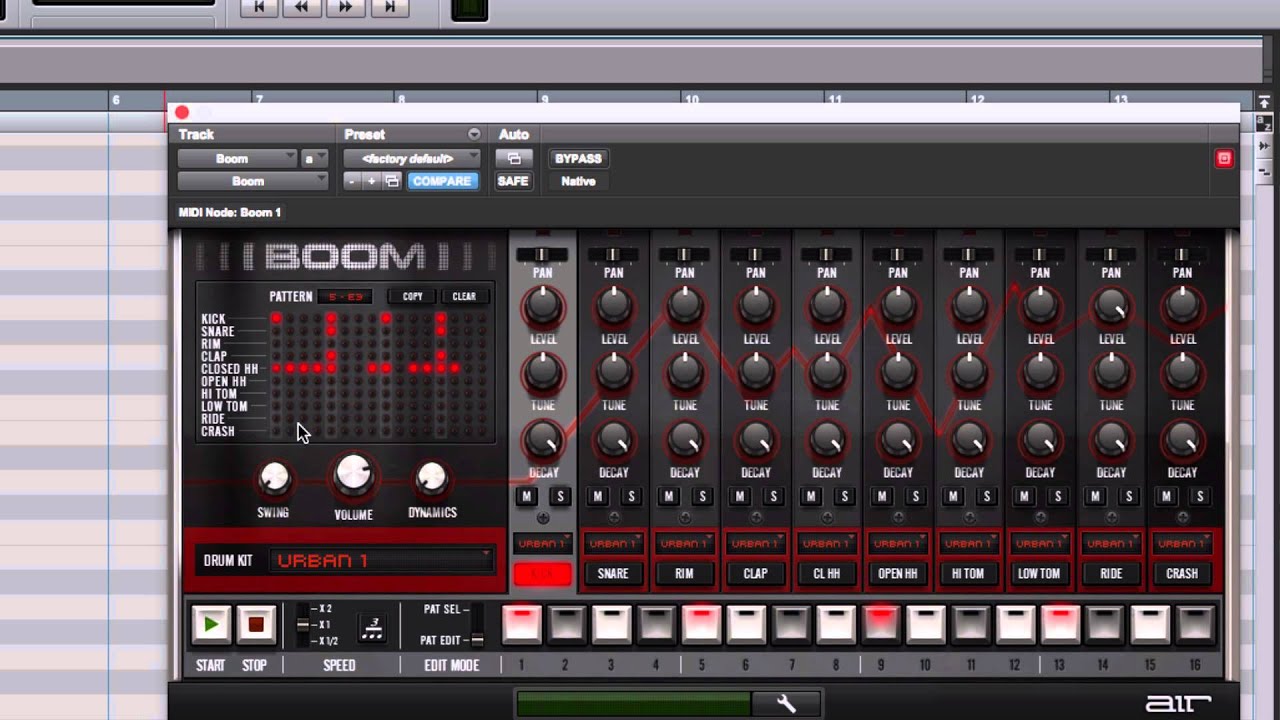1280x720 pixels.
Task: Stop playback with the red stop button
Action: click(256, 625)
